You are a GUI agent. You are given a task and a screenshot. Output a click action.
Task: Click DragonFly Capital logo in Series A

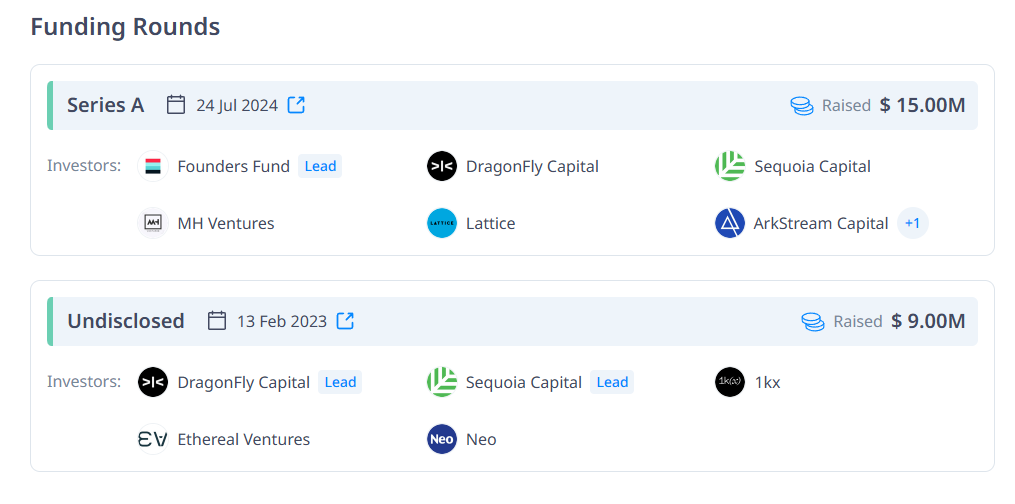(x=442, y=166)
